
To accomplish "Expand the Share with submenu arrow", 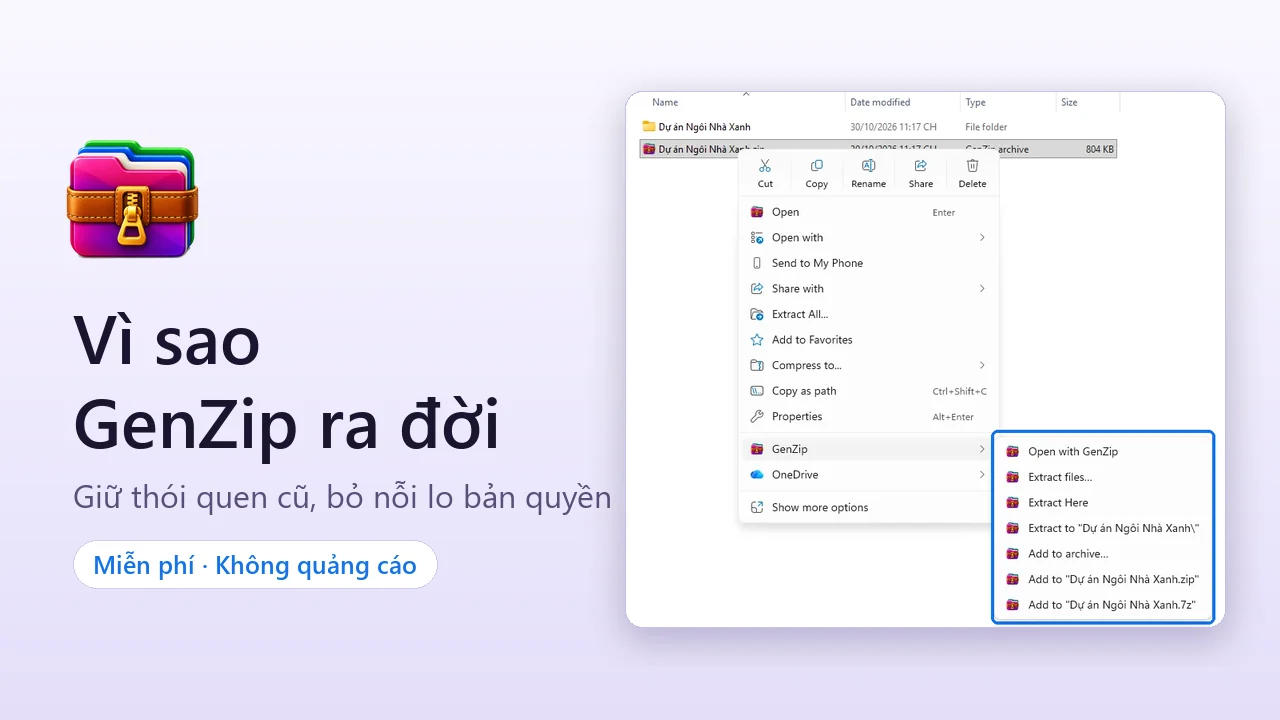I will pyautogui.click(x=982, y=289).
